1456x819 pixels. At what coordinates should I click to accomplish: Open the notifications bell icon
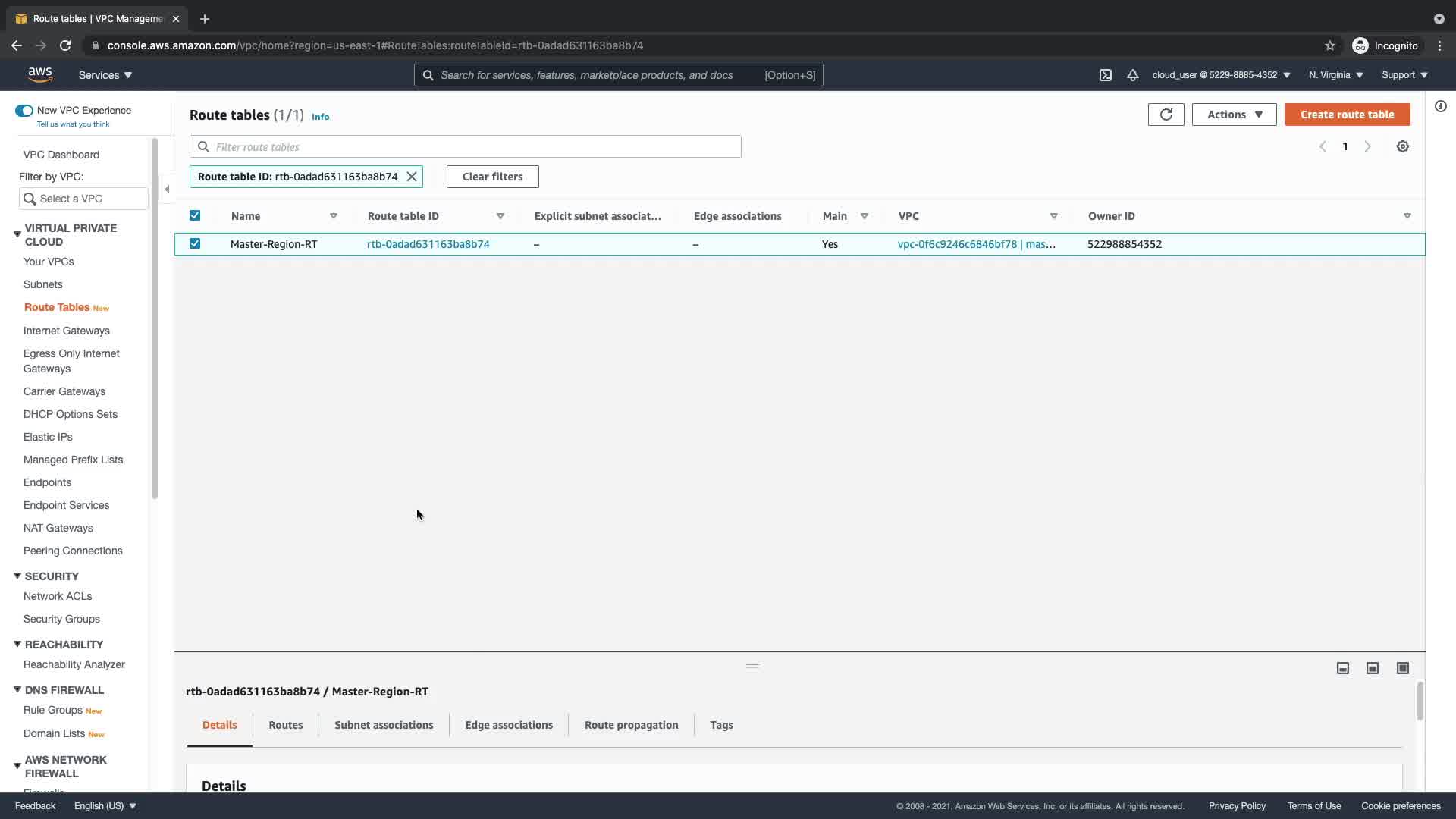(x=1132, y=75)
